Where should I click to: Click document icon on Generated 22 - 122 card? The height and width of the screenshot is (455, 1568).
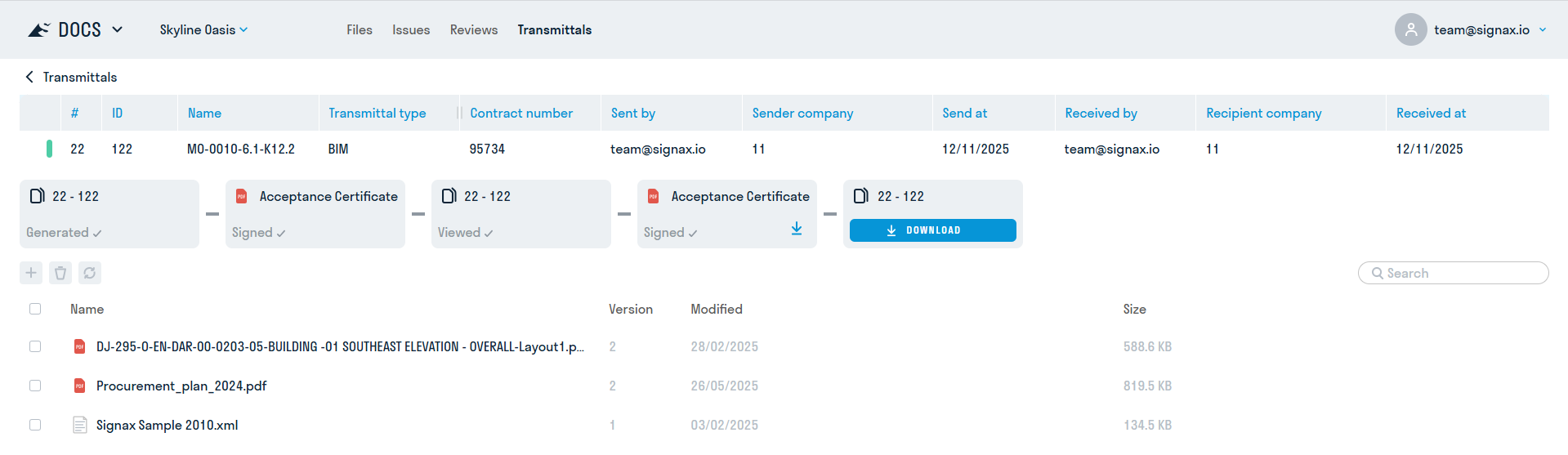point(37,196)
